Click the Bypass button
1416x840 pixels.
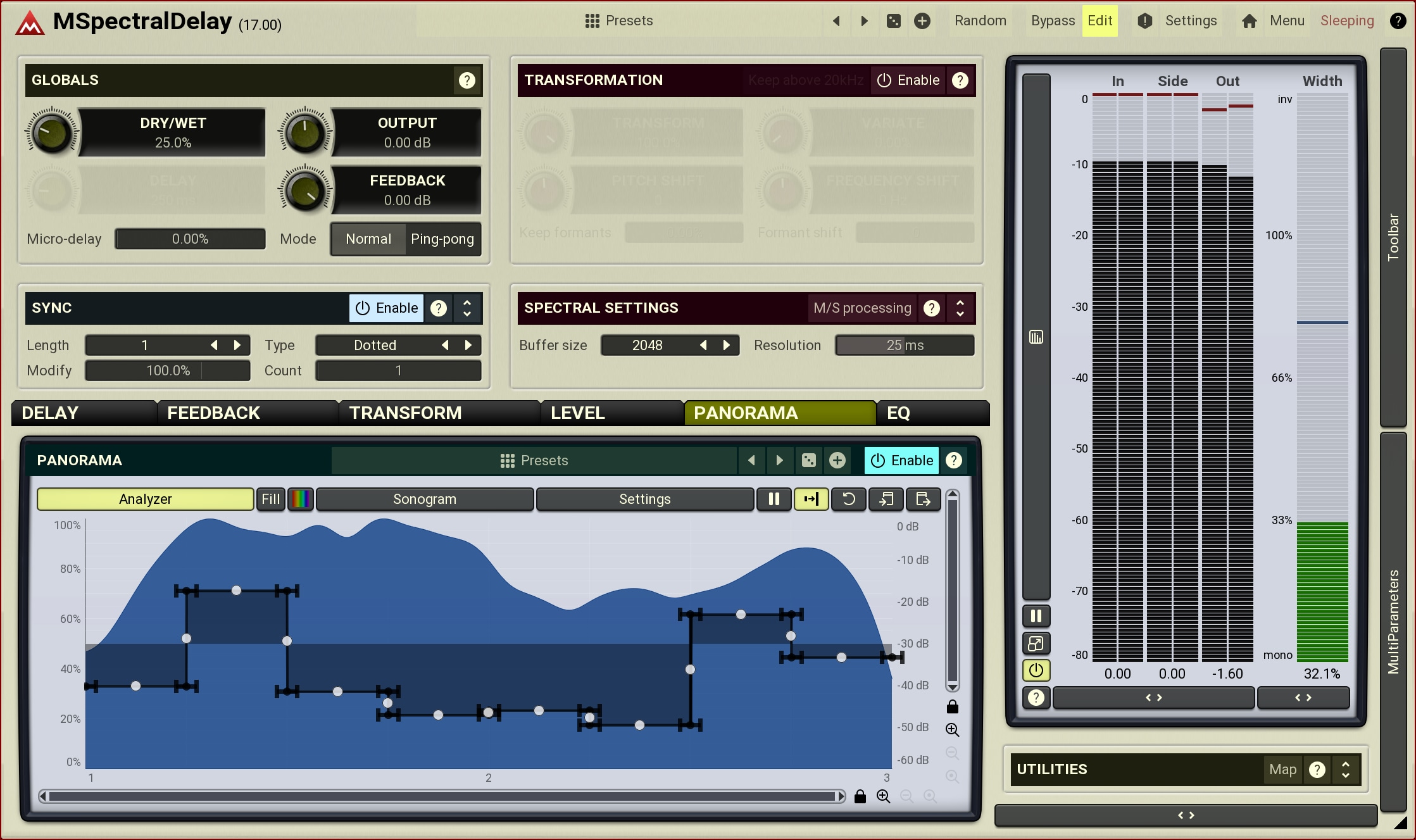click(x=1052, y=21)
